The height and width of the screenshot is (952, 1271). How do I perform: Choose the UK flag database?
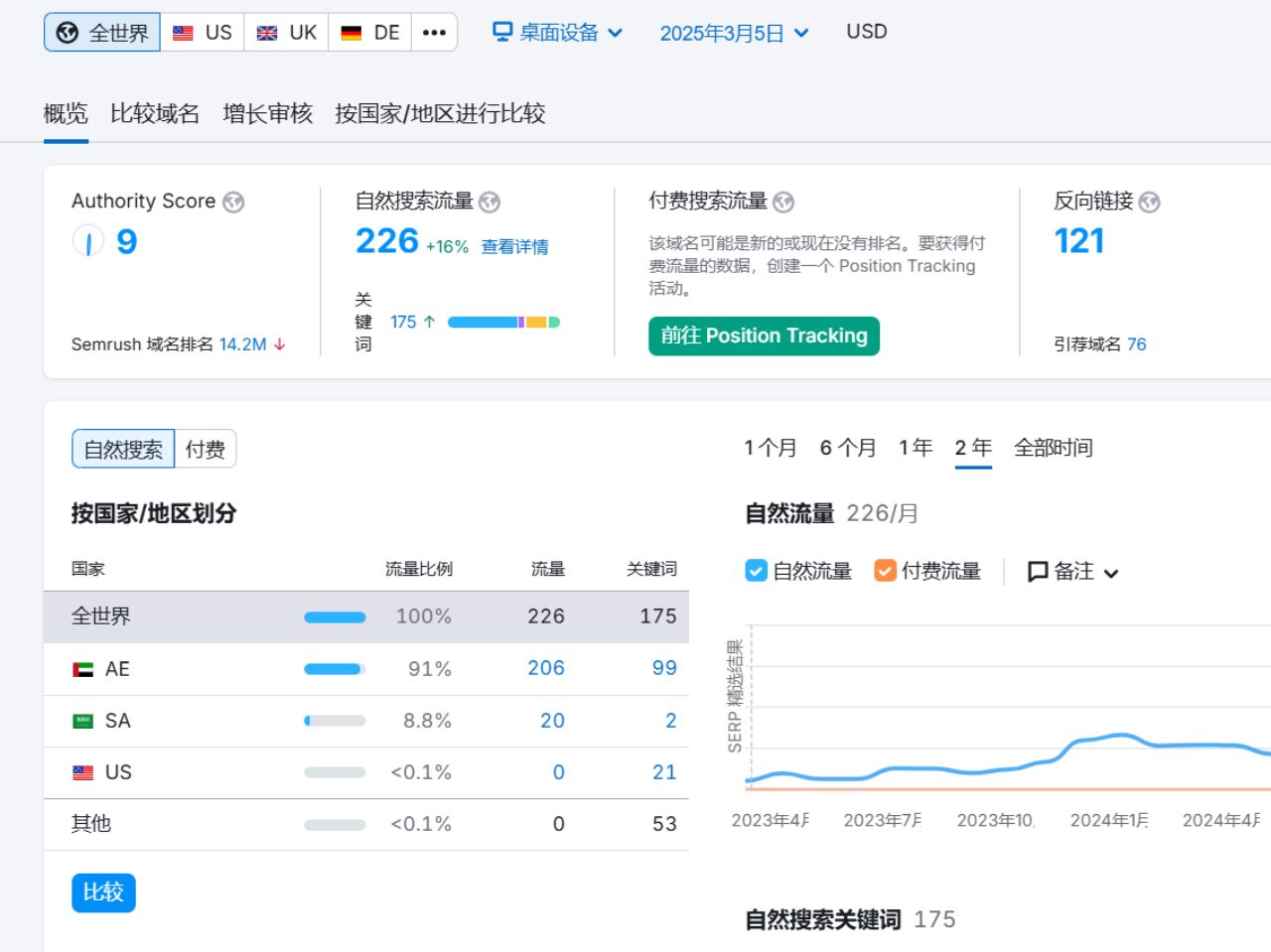(x=287, y=33)
